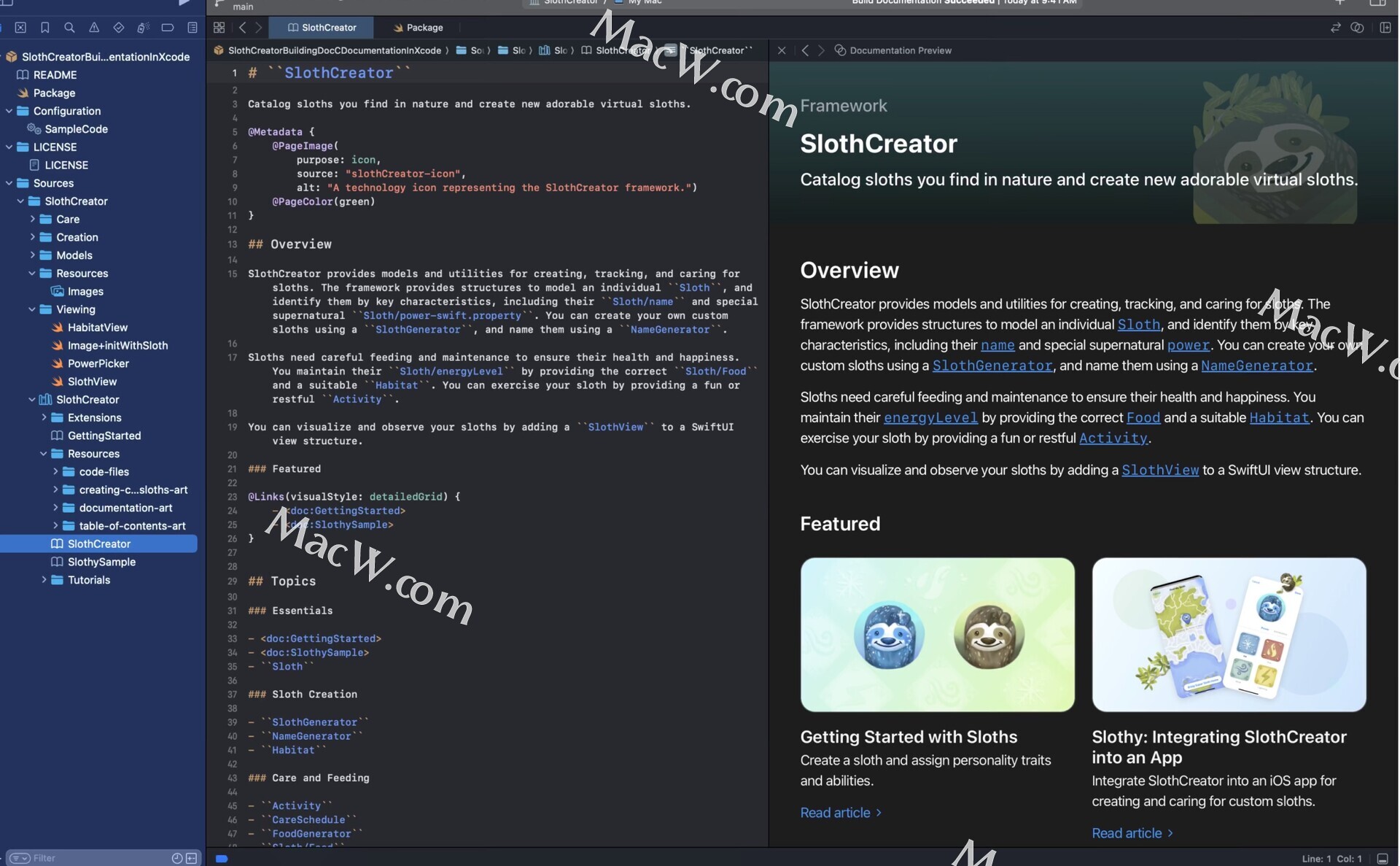This screenshot has width=1400, height=866.
Task: Click the editor refresh arrows icon
Action: pos(1335,28)
